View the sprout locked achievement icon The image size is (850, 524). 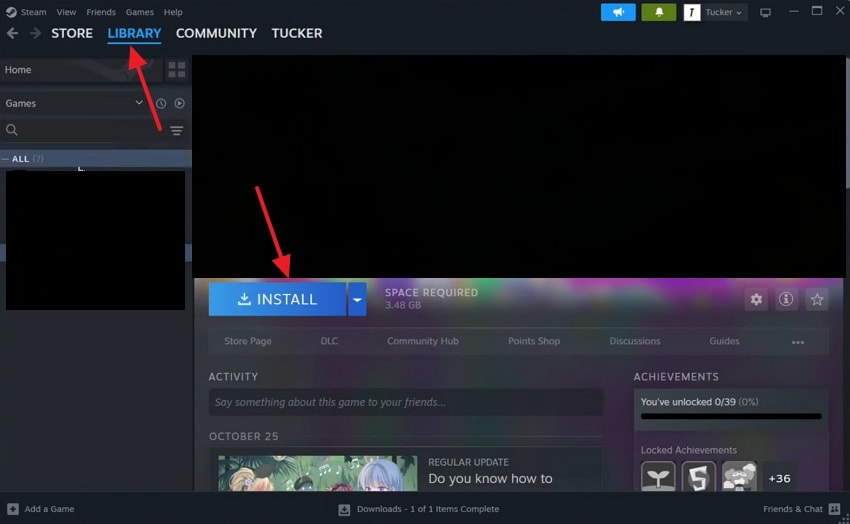(x=658, y=477)
